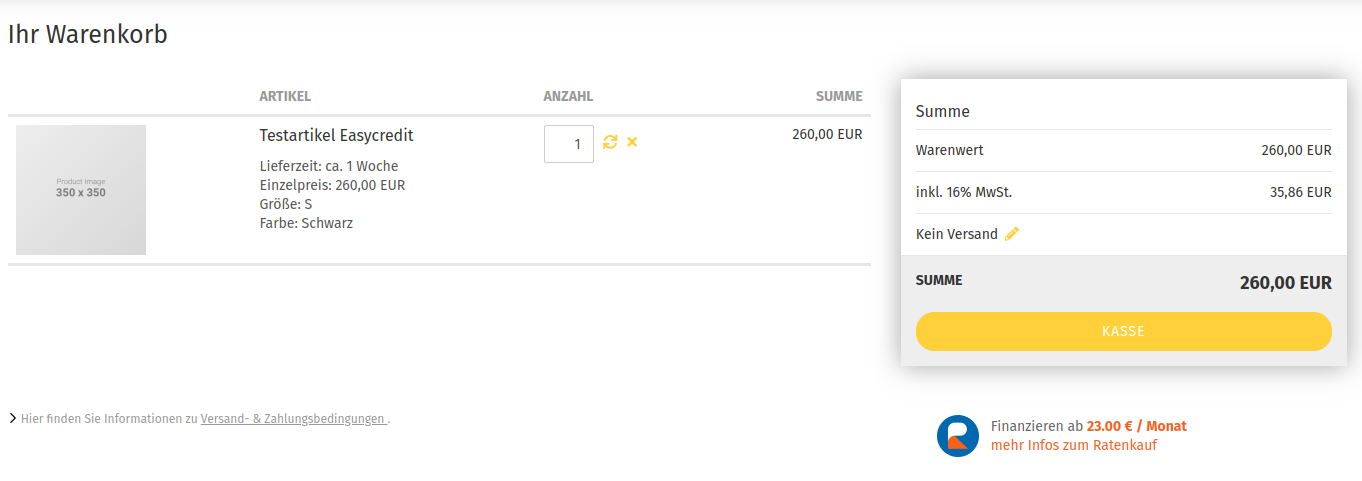The image size is (1362, 481).
Task: Open the Versand- & Zahlungsbedingungen link
Action: click(x=293, y=419)
